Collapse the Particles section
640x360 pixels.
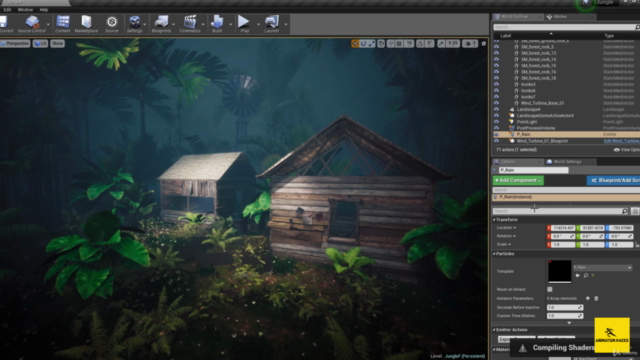(494, 254)
